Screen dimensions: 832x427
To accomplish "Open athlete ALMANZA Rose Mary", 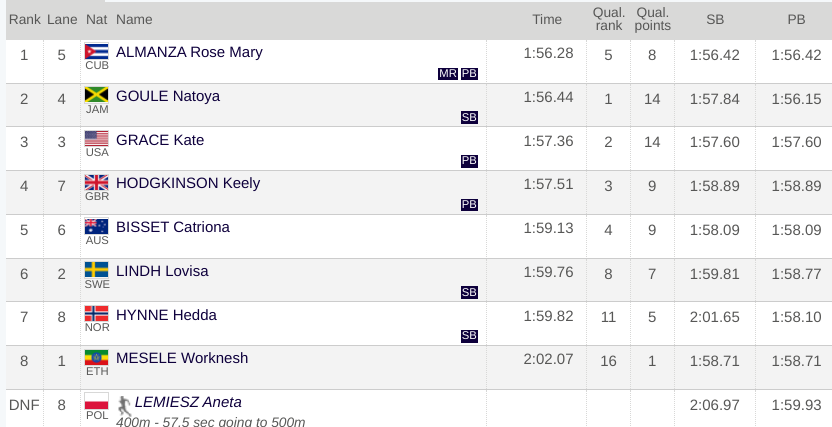I will click(189, 52).
